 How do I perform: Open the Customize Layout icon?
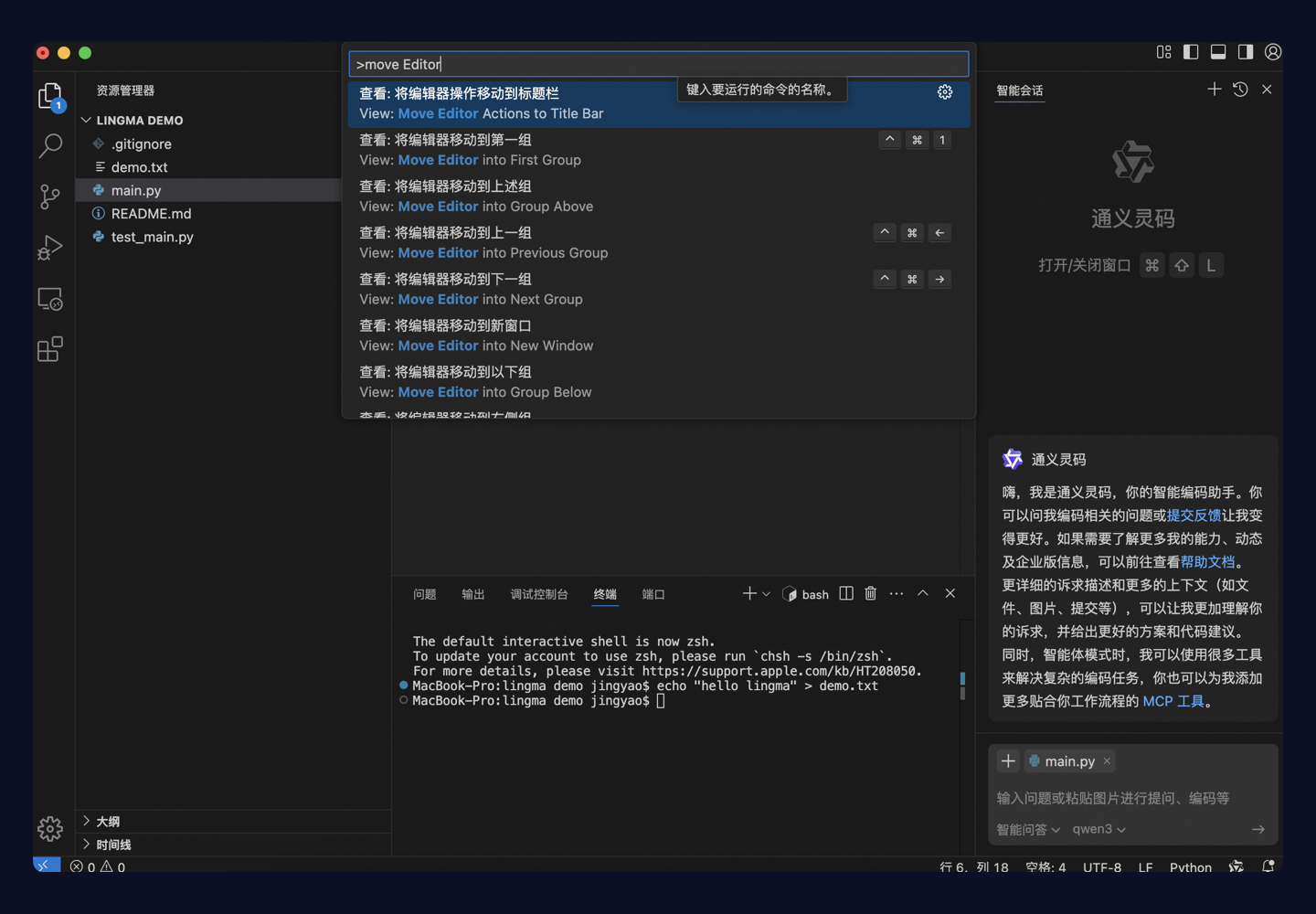(1163, 52)
